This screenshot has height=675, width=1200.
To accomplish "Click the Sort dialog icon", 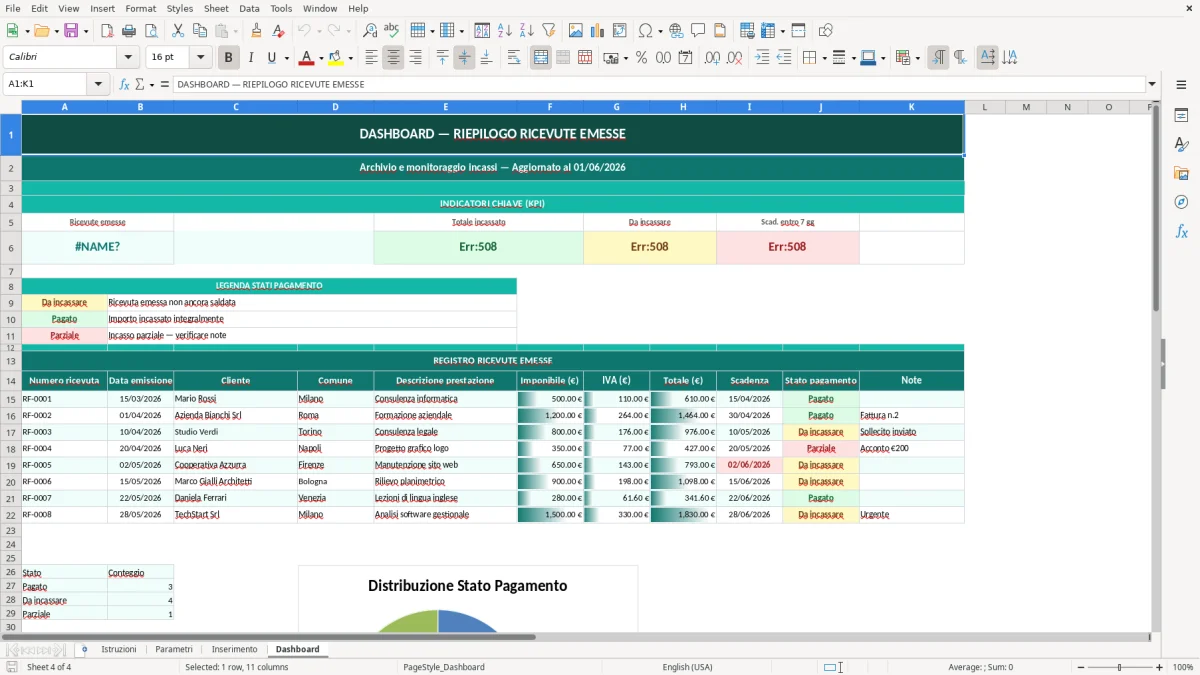I will click(482, 31).
